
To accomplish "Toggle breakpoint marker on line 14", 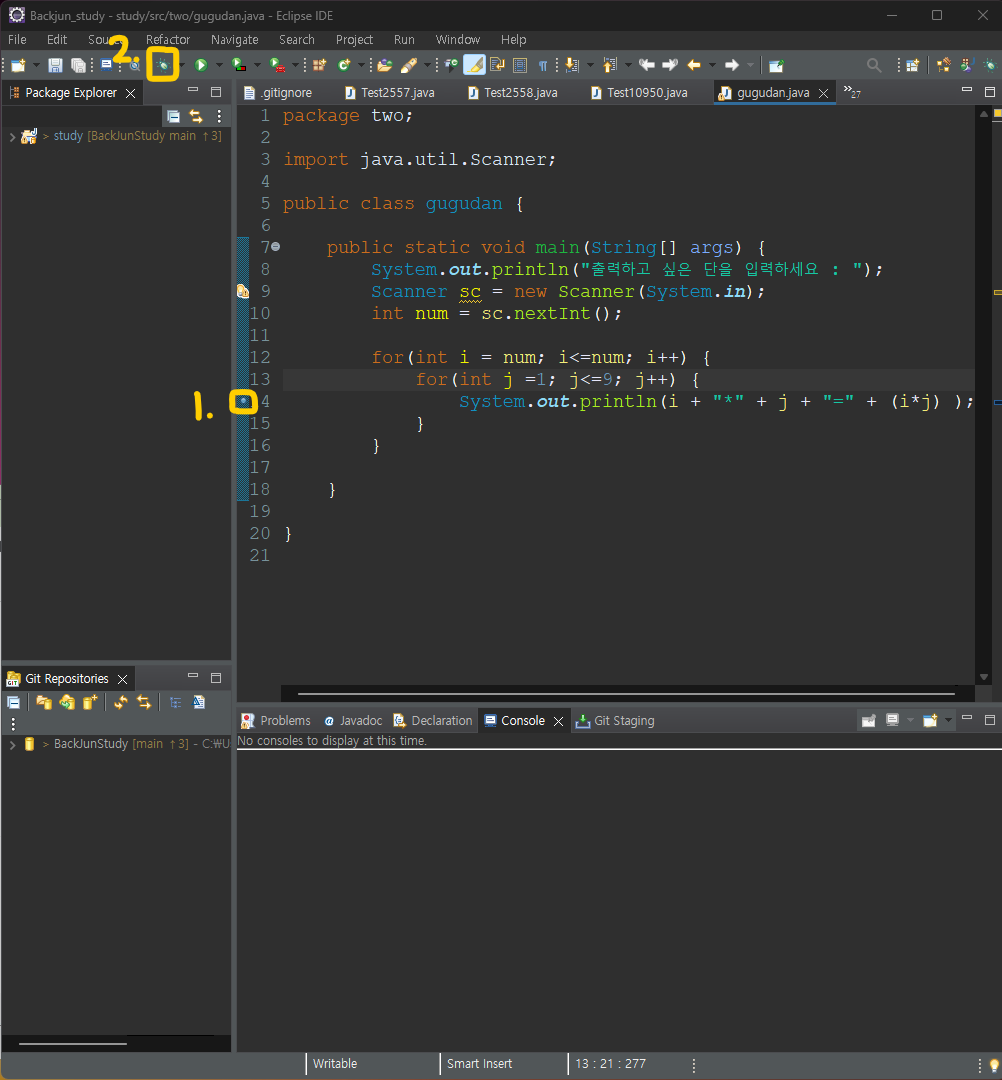I will point(243,401).
